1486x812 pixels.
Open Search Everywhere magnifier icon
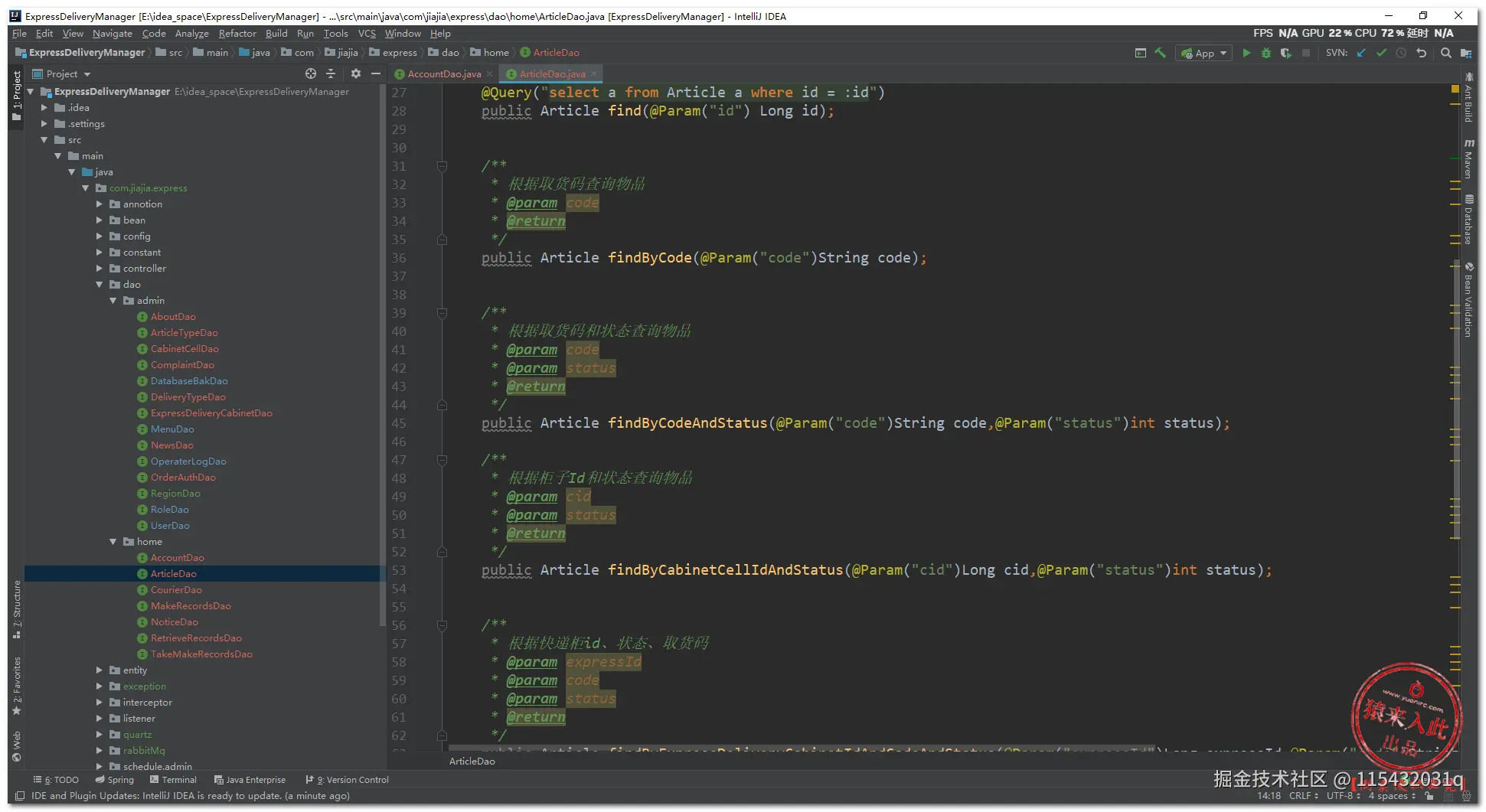click(x=1445, y=53)
